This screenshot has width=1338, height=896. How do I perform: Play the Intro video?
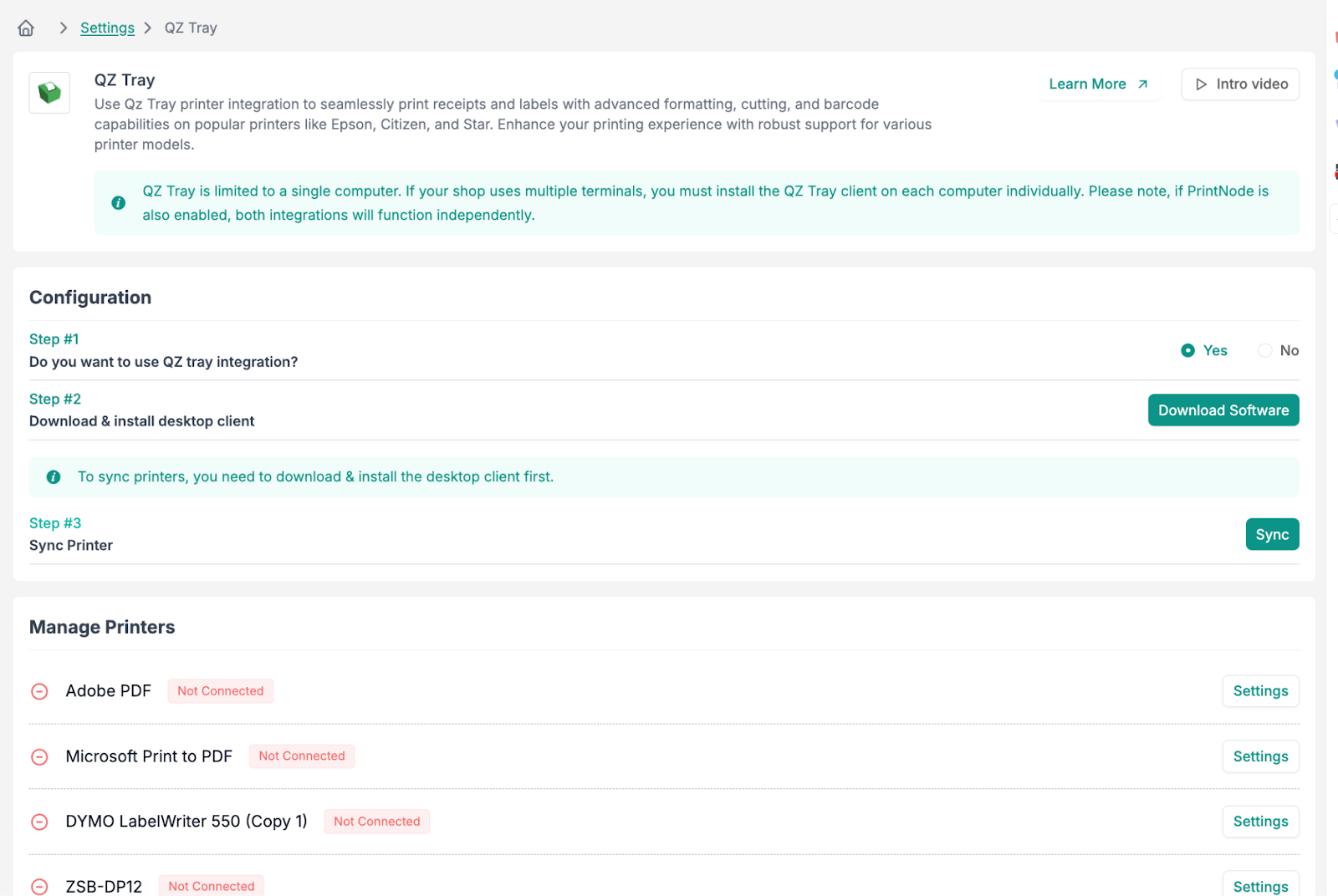click(1240, 84)
